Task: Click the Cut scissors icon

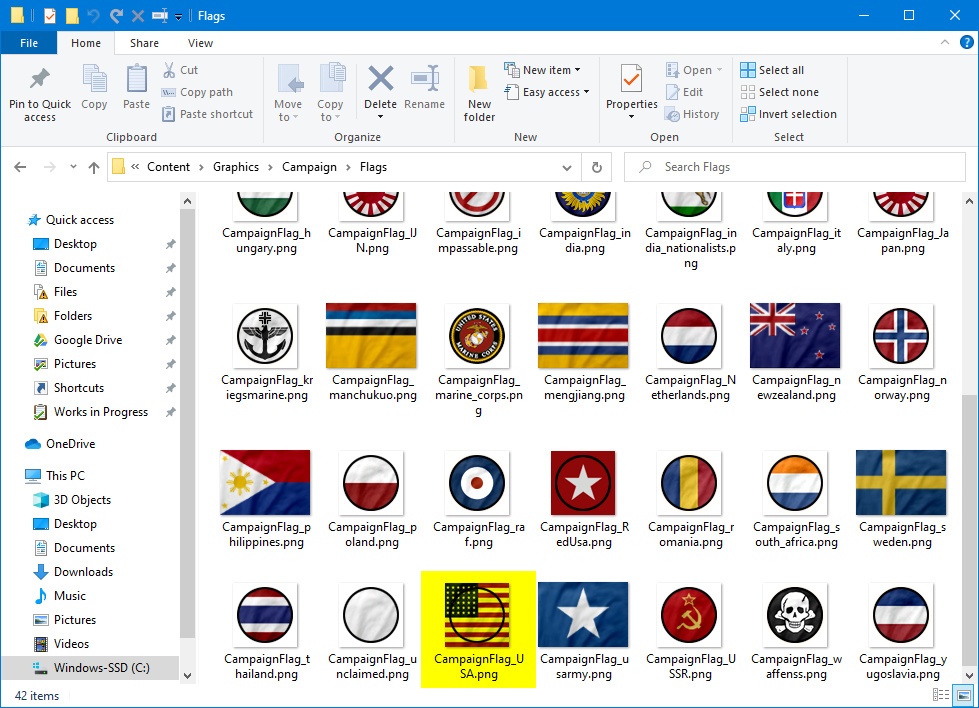Action: 169,70
